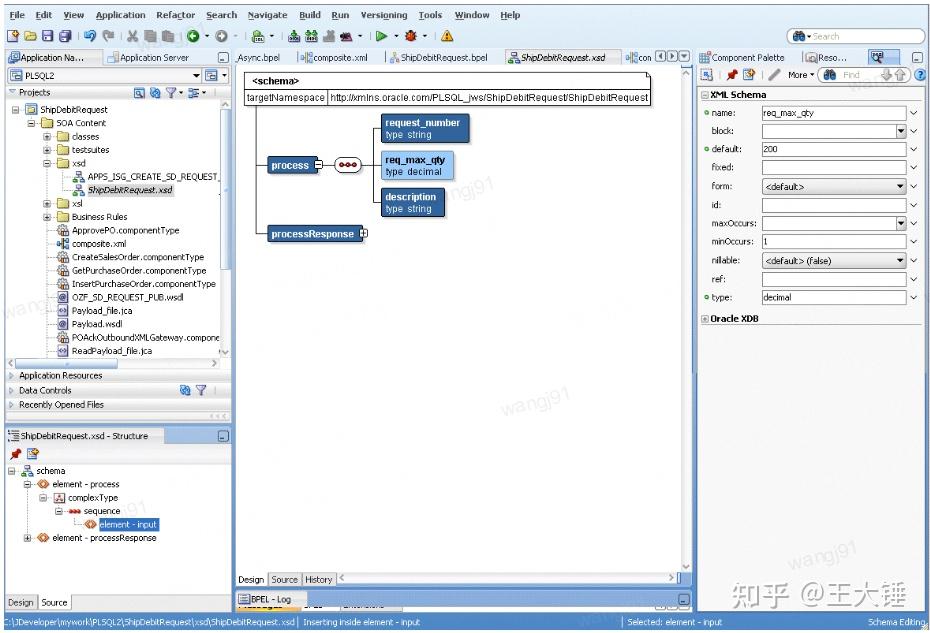Expand the Business Rules folder
Image resolution: width=930 pixels, height=633 pixels.
coord(47,217)
